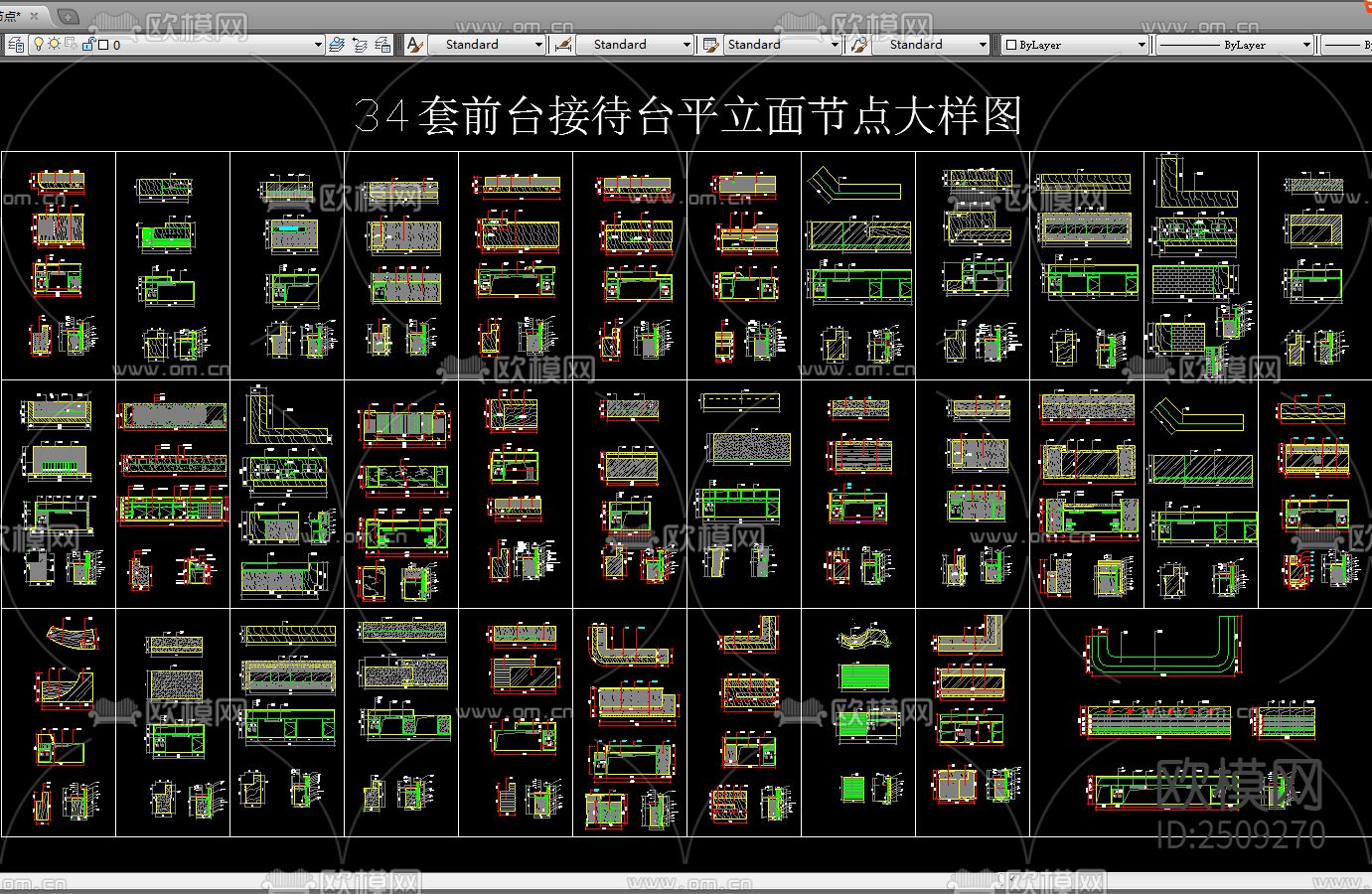Expand the multileader style Standard dropdown

click(x=984, y=45)
